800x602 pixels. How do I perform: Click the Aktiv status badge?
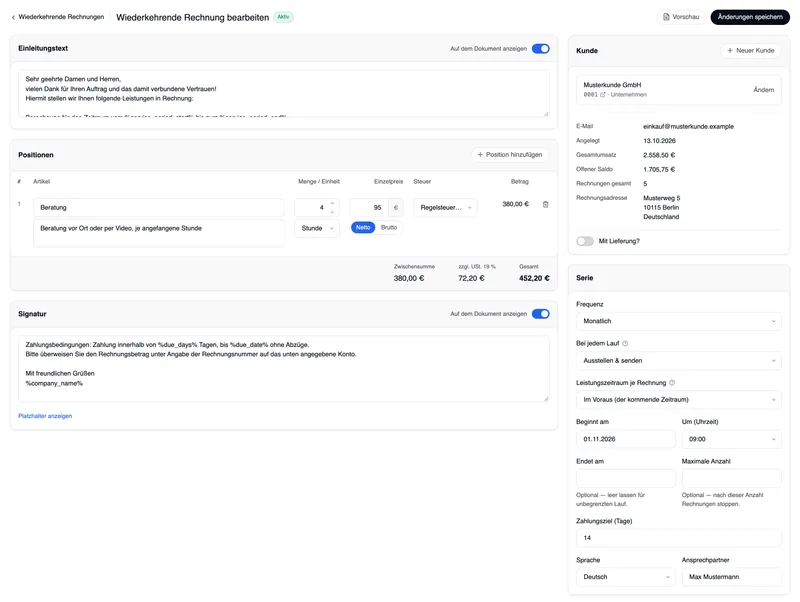pos(283,17)
